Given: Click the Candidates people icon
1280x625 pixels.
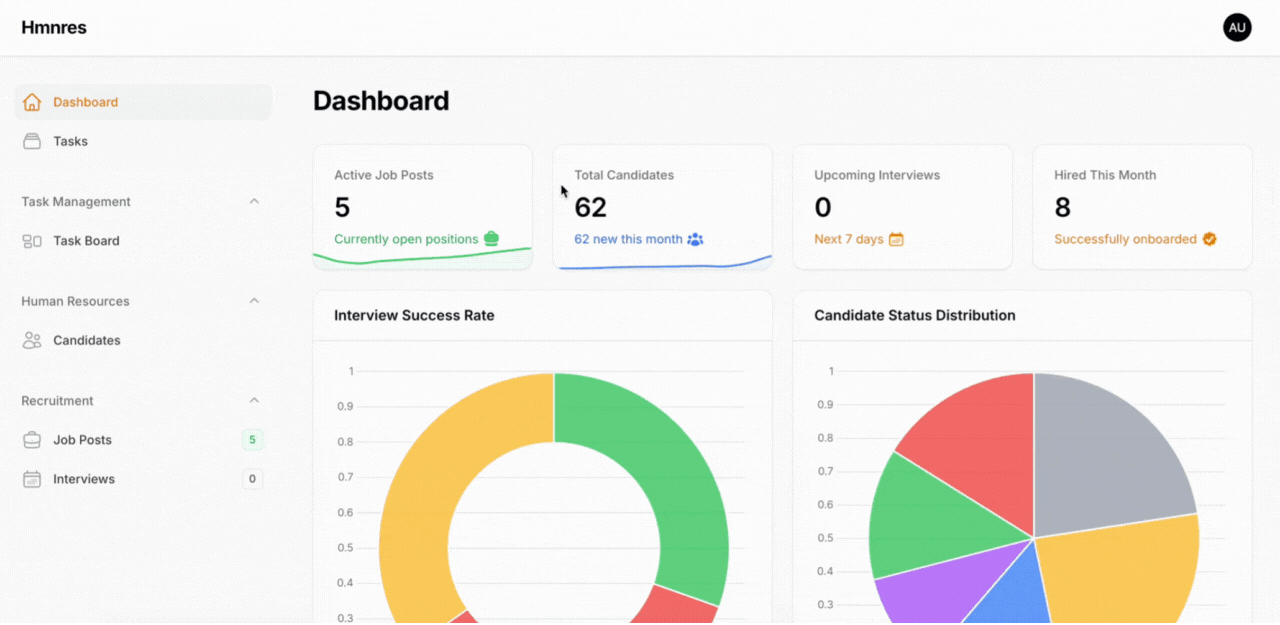Looking at the screenshot, I should click(32, 340).
